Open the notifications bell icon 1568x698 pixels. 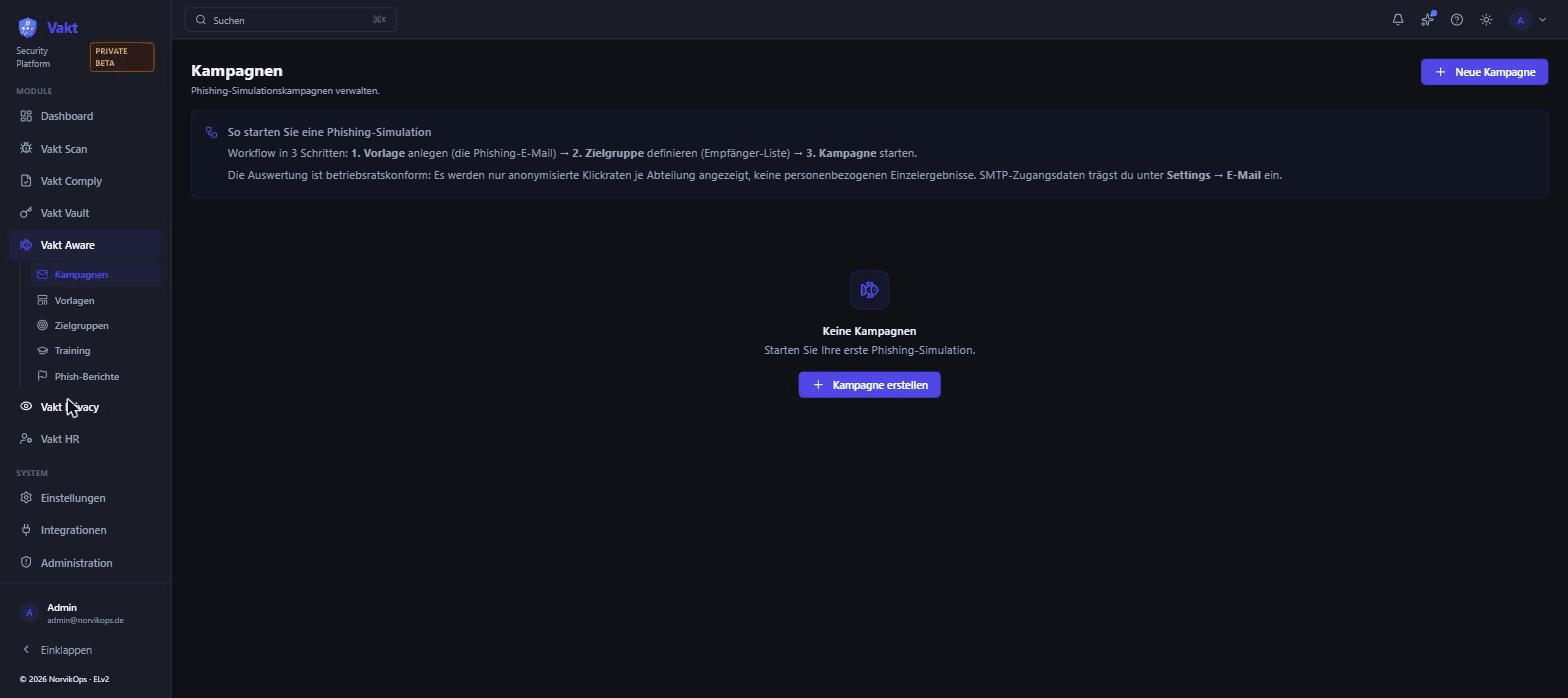(x=1398, y=20)
